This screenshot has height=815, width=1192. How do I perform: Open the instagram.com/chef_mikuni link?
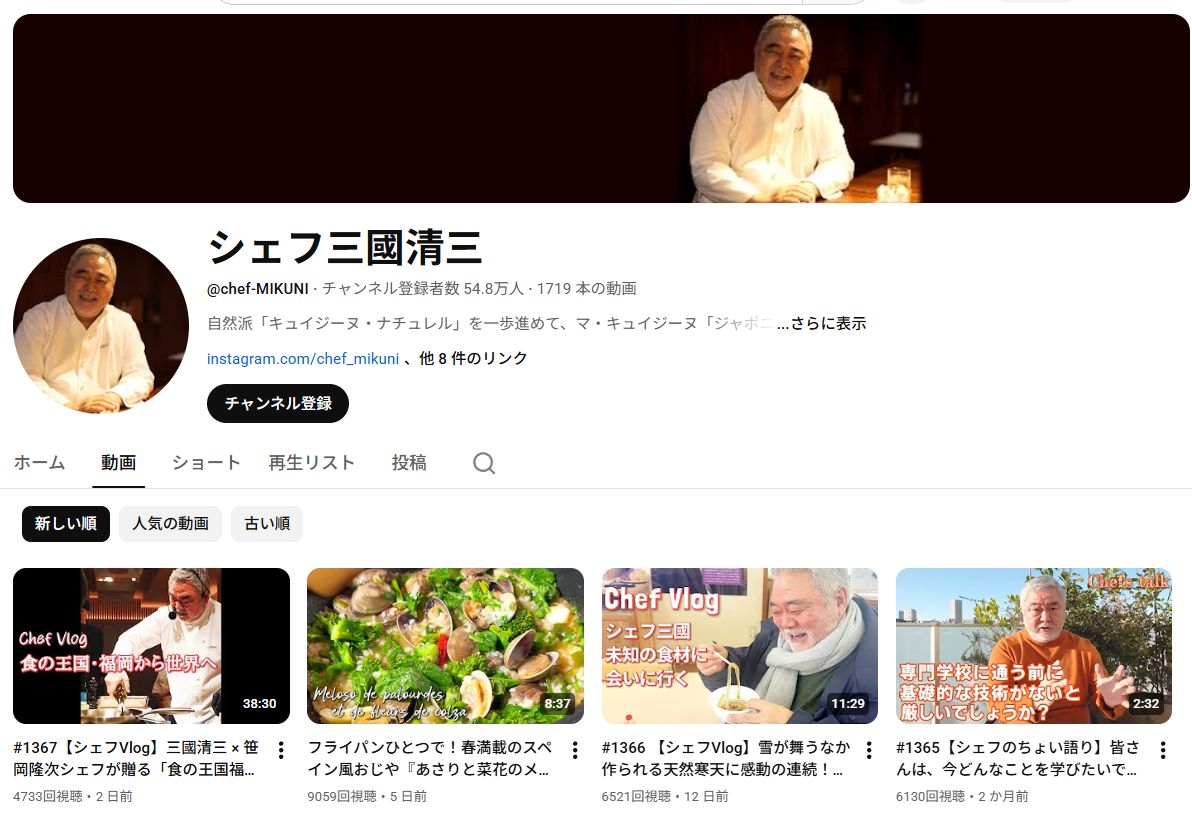click(303, 359)
